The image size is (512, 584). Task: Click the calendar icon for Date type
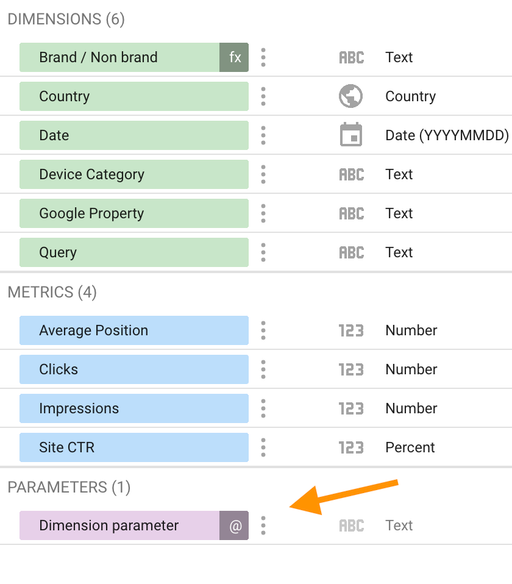(351, 134)
